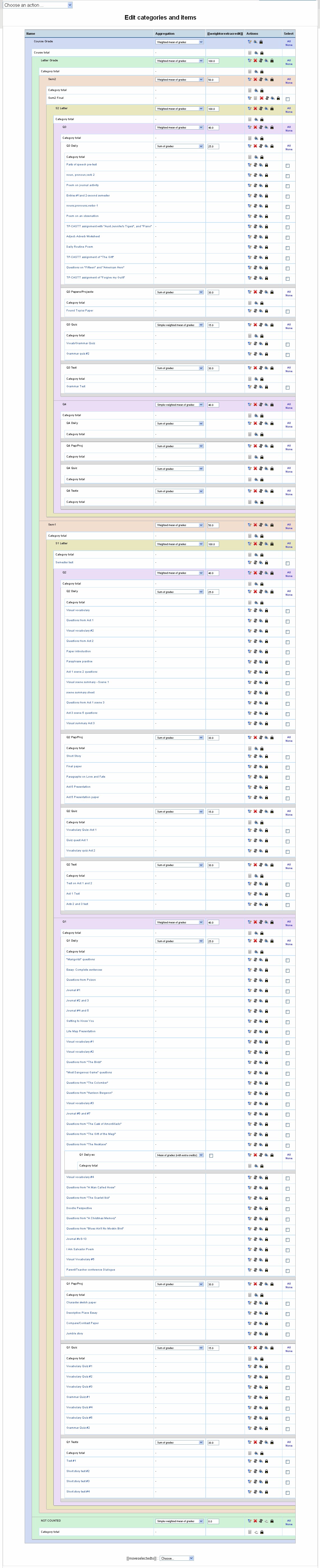Open Q4 aggregation dropdown
The height and width of the screenshot is (1568, 320).
[x=179, y=405]
